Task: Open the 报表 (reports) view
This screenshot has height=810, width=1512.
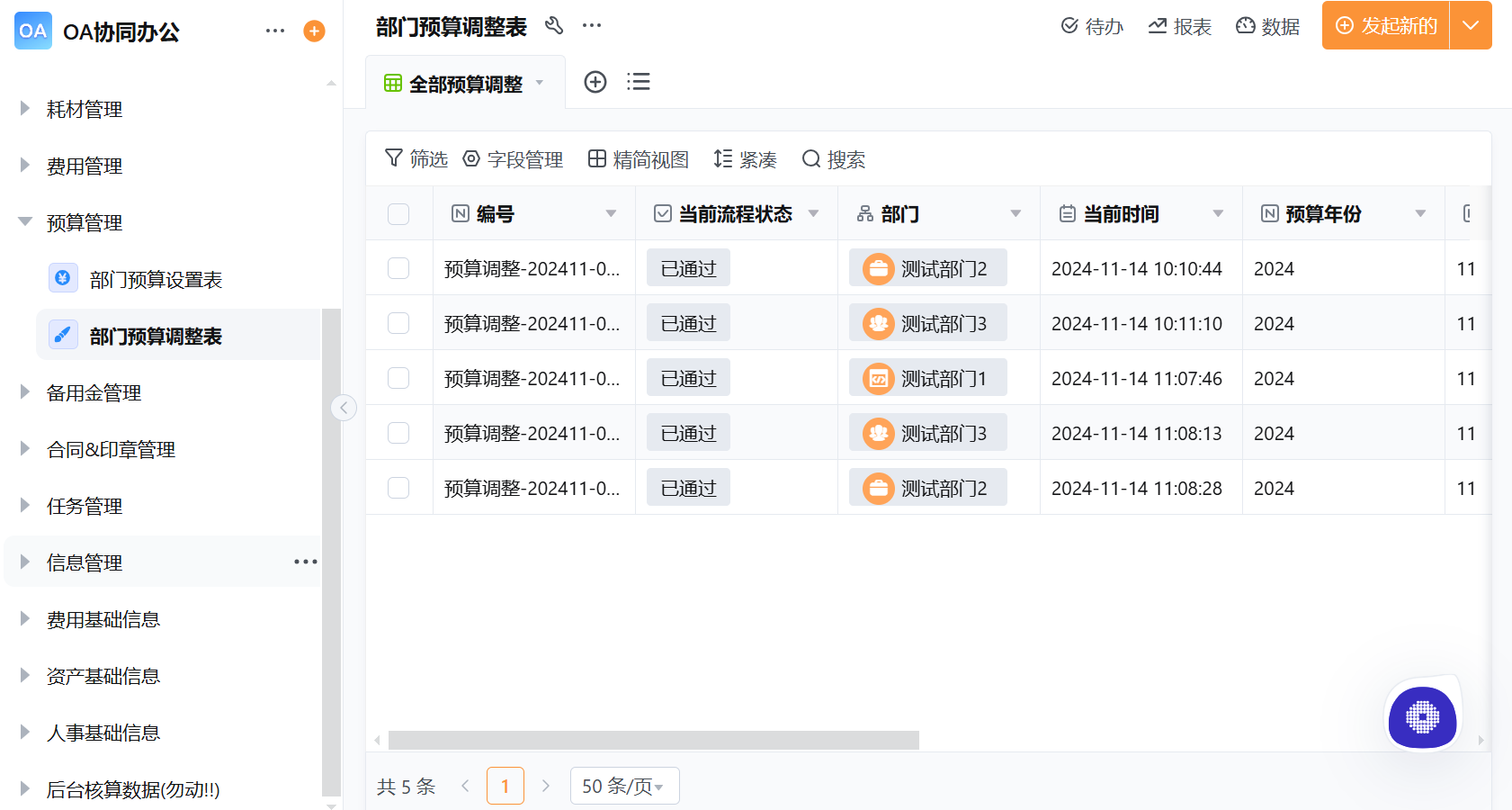Action: tap(1179, 26)
